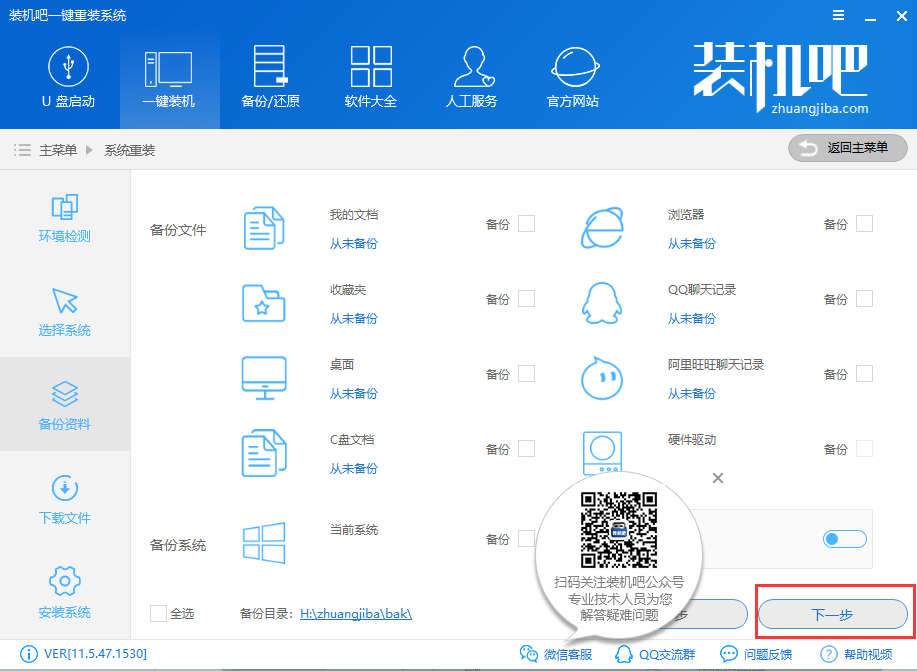The image size is (917, 671).
Task: Click 从未备份 under 浏览器
Action: (692, 243)
